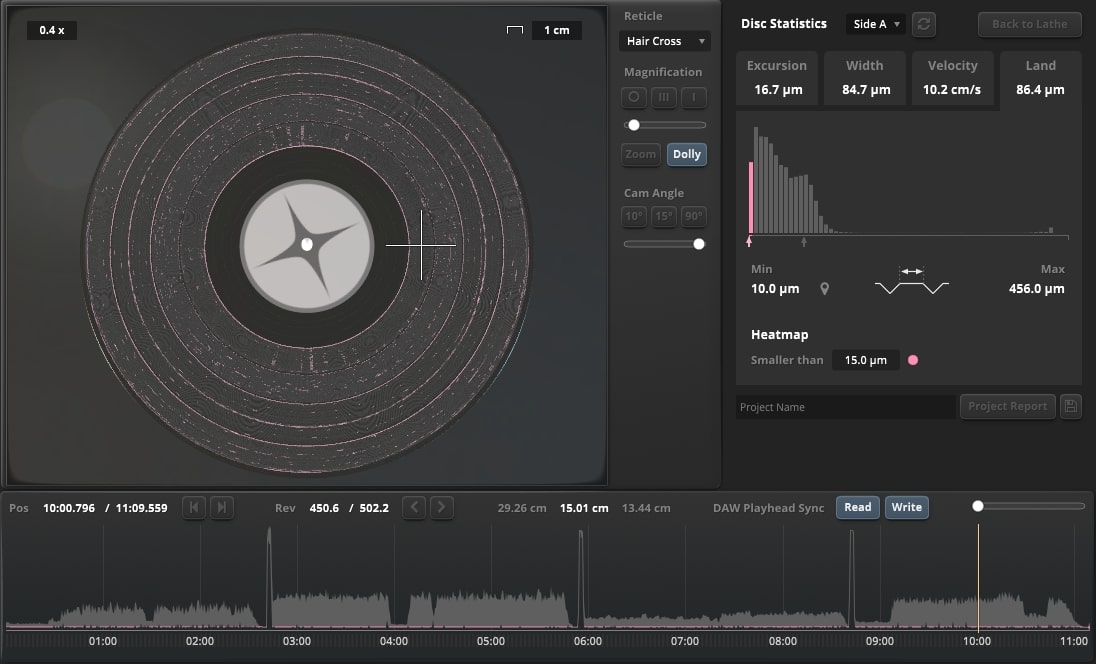The width and height of the screenshot is (1096, 664).
Task: Select the triple-bar magnification preset icon
Action: (x=664, y=98)
